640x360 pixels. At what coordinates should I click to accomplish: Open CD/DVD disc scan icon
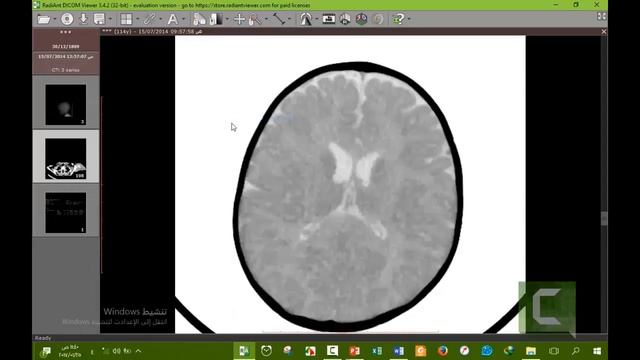[67, 19]
